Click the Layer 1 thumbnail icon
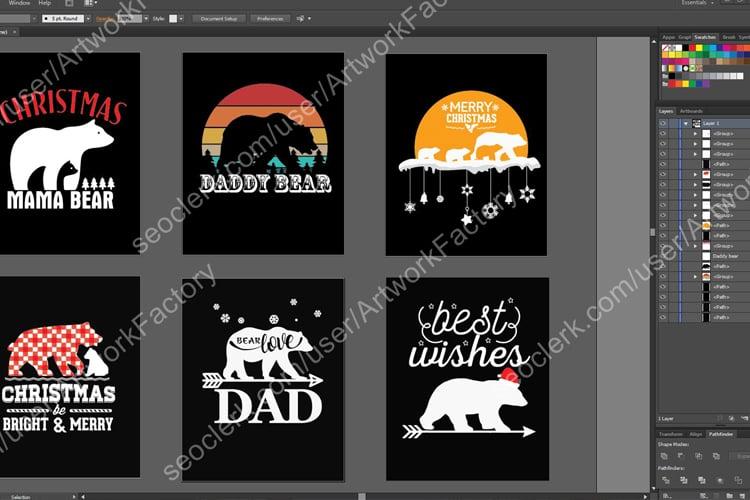Viewport: 750px width, 500px height. pos(696,123)
